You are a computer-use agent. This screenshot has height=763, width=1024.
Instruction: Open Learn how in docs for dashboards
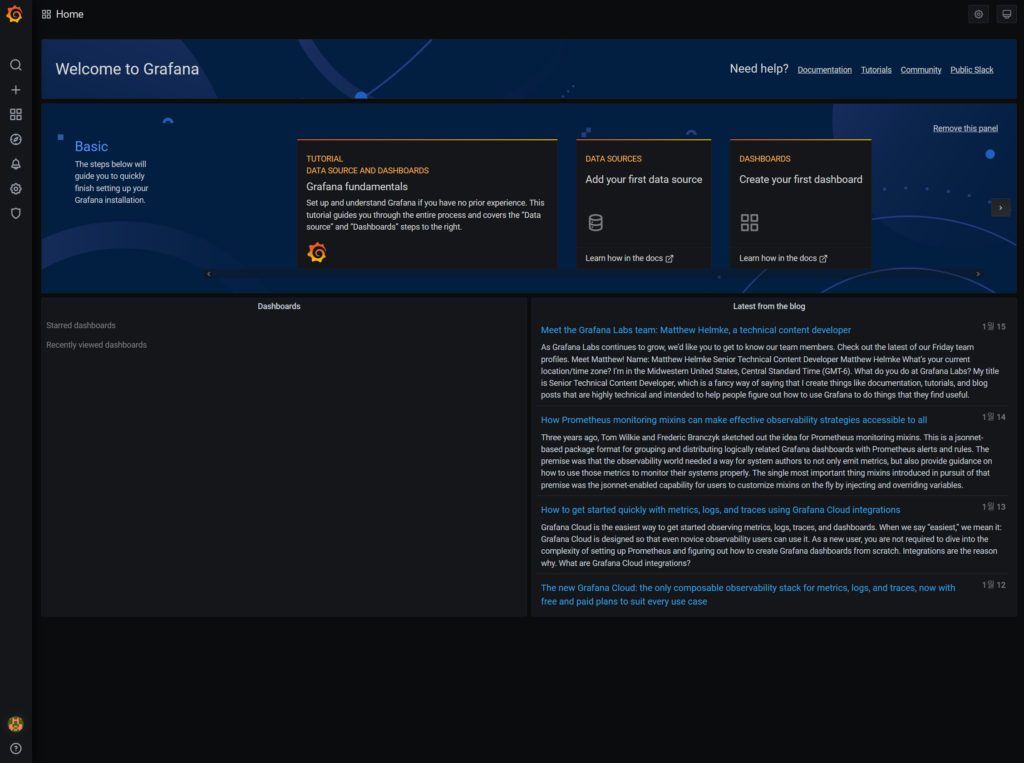[x=783, y=258]
